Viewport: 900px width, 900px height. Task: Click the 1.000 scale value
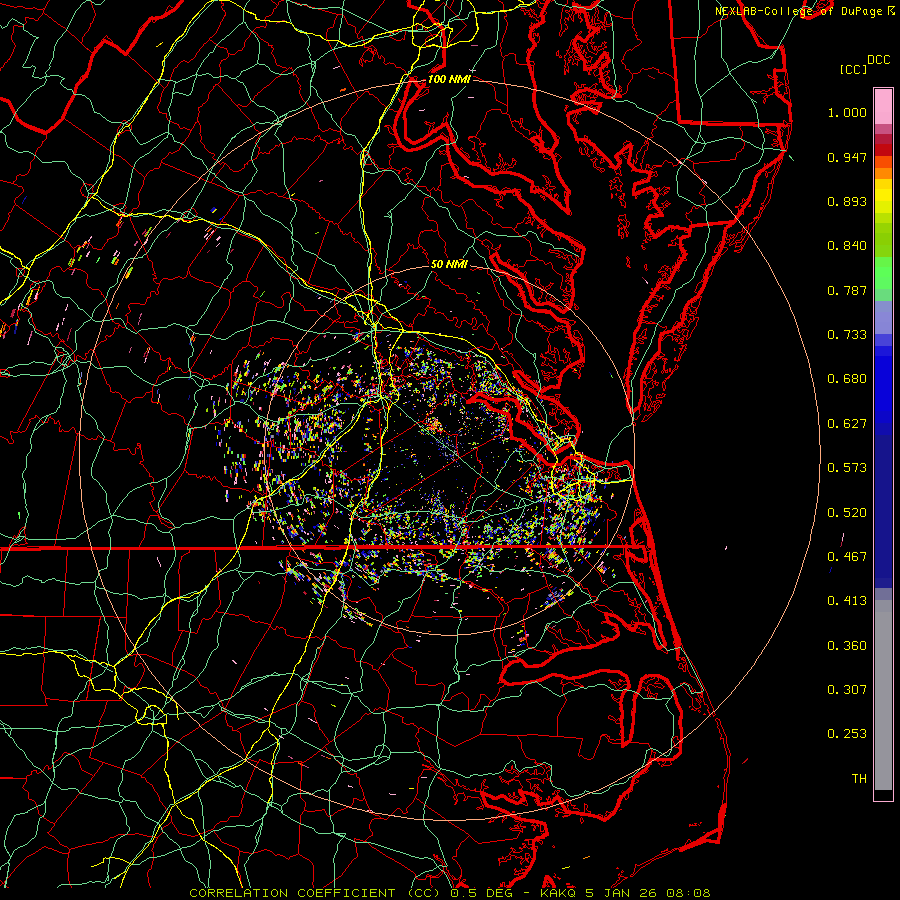[847, 113]
